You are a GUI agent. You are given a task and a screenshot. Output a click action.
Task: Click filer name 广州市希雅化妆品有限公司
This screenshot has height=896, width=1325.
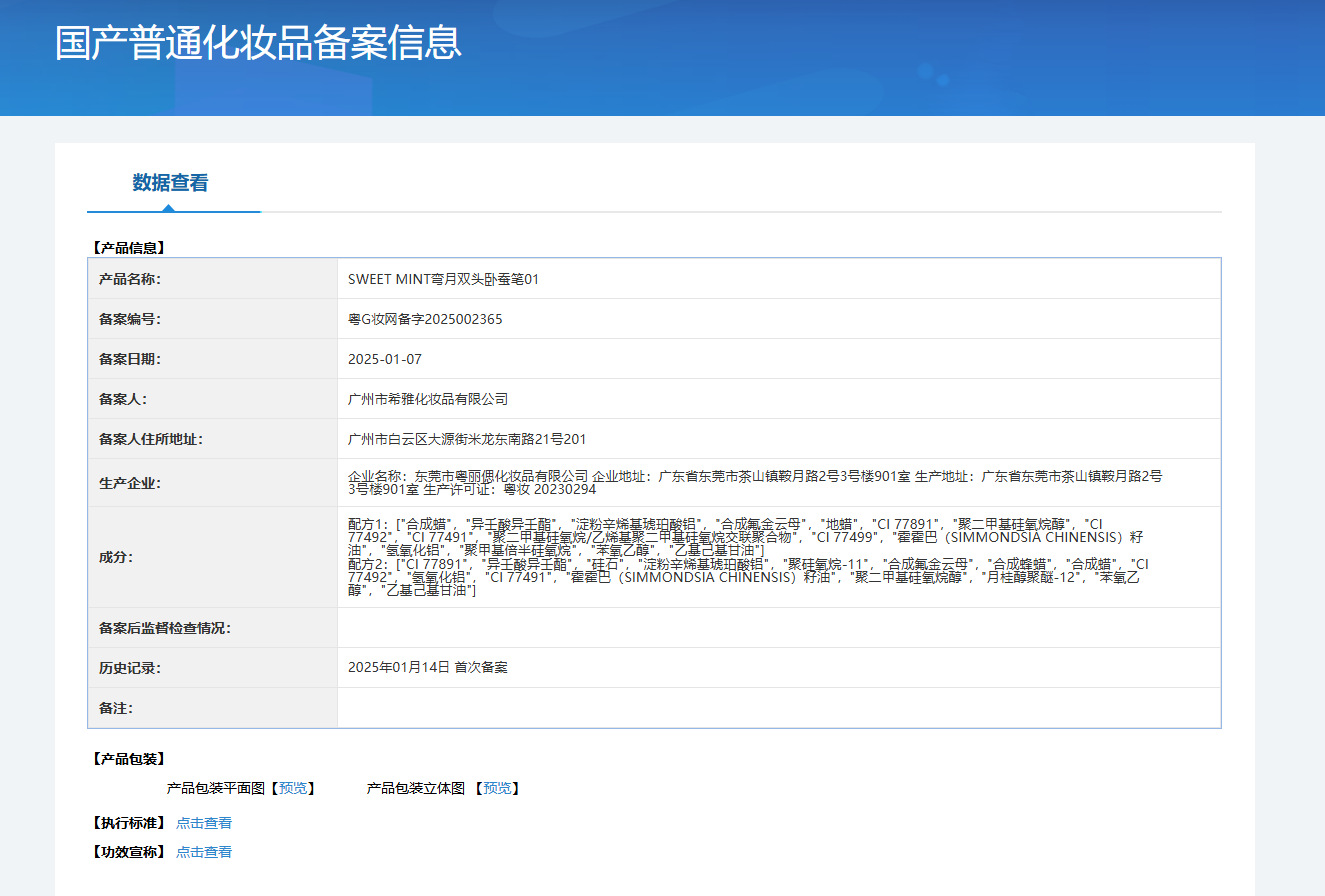pyautogui.click(x=428, y=399)
